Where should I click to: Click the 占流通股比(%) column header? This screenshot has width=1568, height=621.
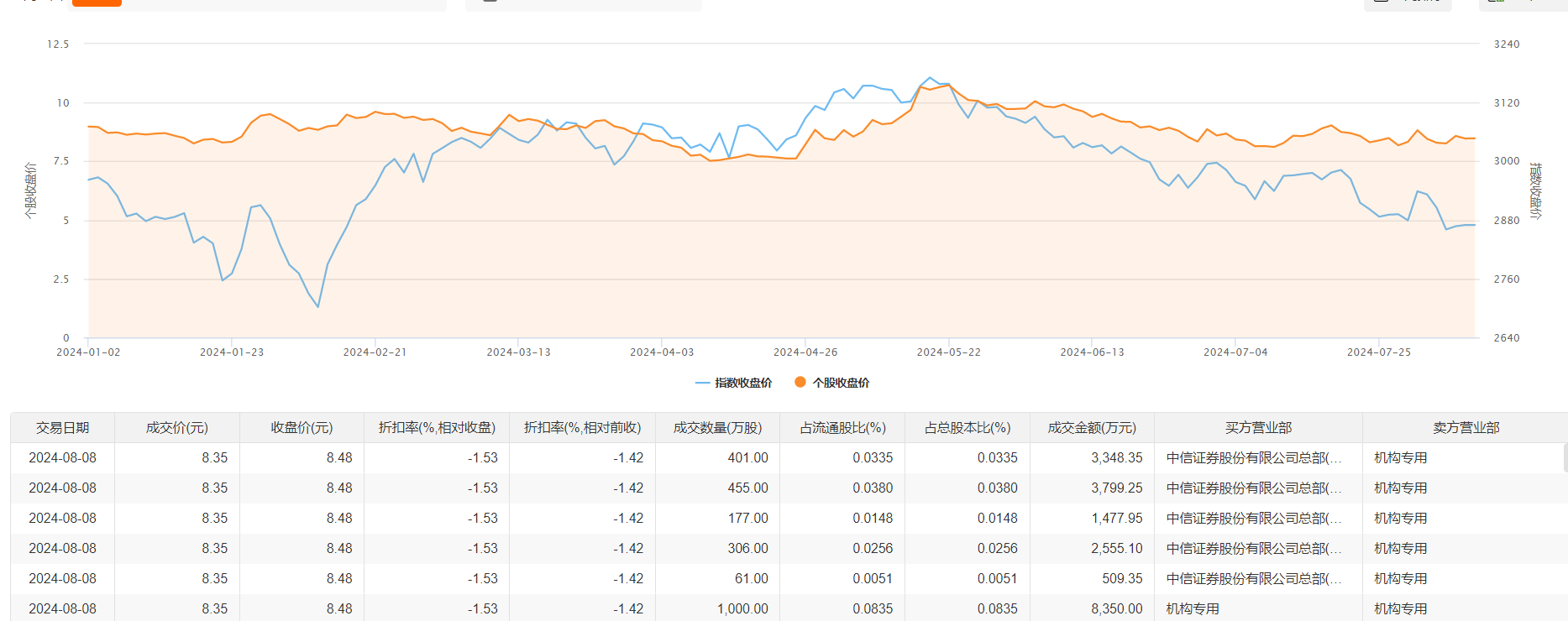[x=842, y=428]
